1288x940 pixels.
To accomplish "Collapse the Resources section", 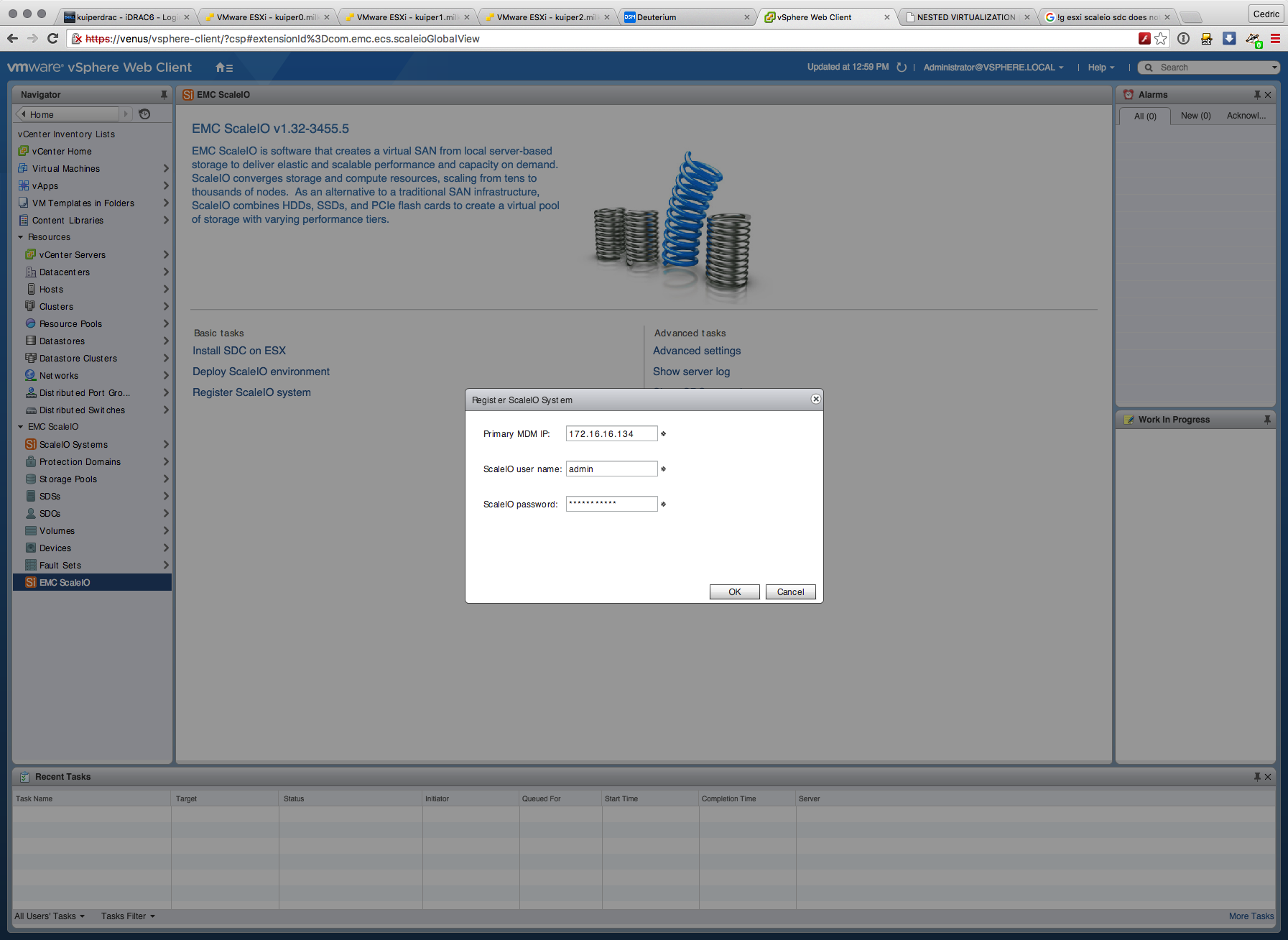I will point(21,237).
